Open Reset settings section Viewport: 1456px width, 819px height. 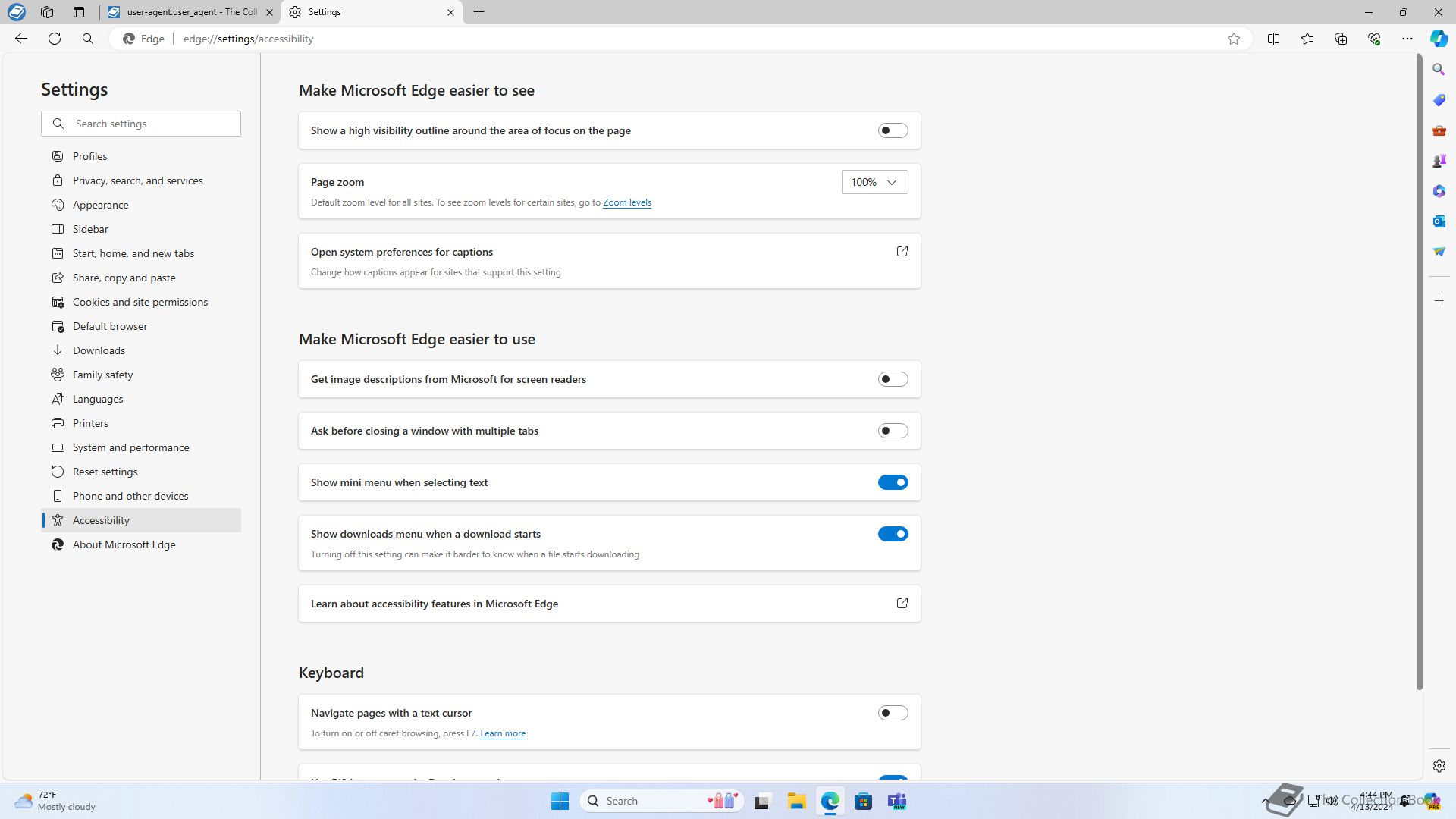point(141,472)
